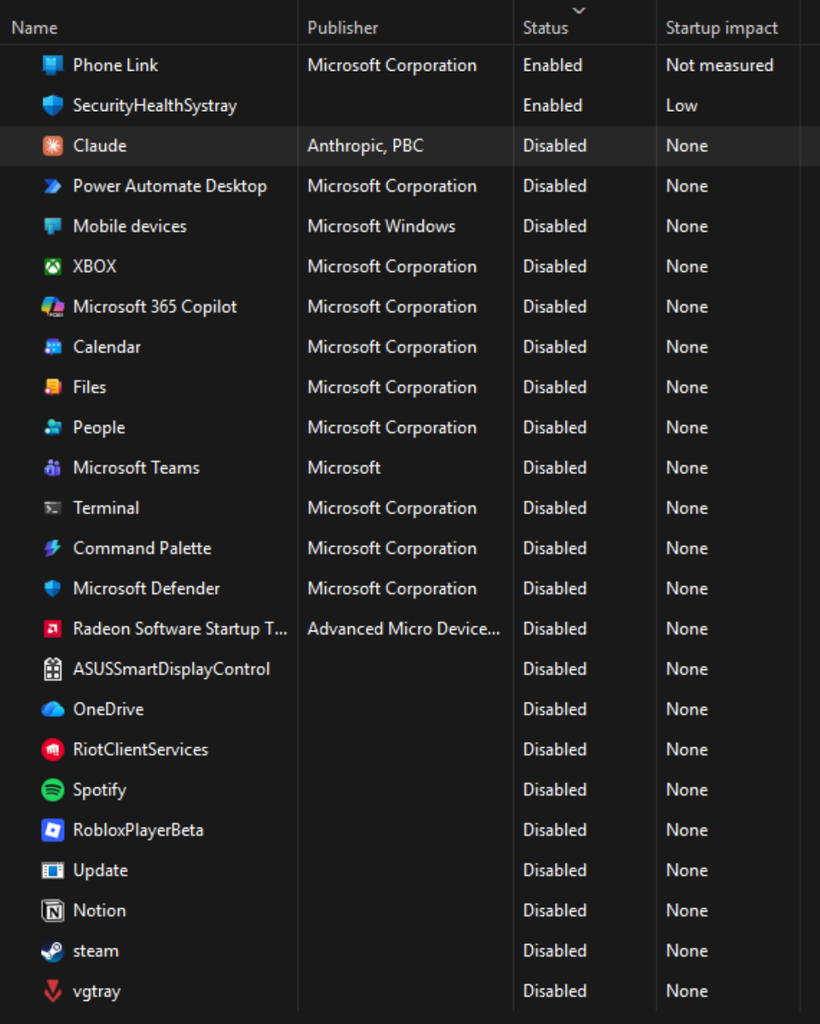Select Power Automate Desktop name text

[x=170, y=186]
